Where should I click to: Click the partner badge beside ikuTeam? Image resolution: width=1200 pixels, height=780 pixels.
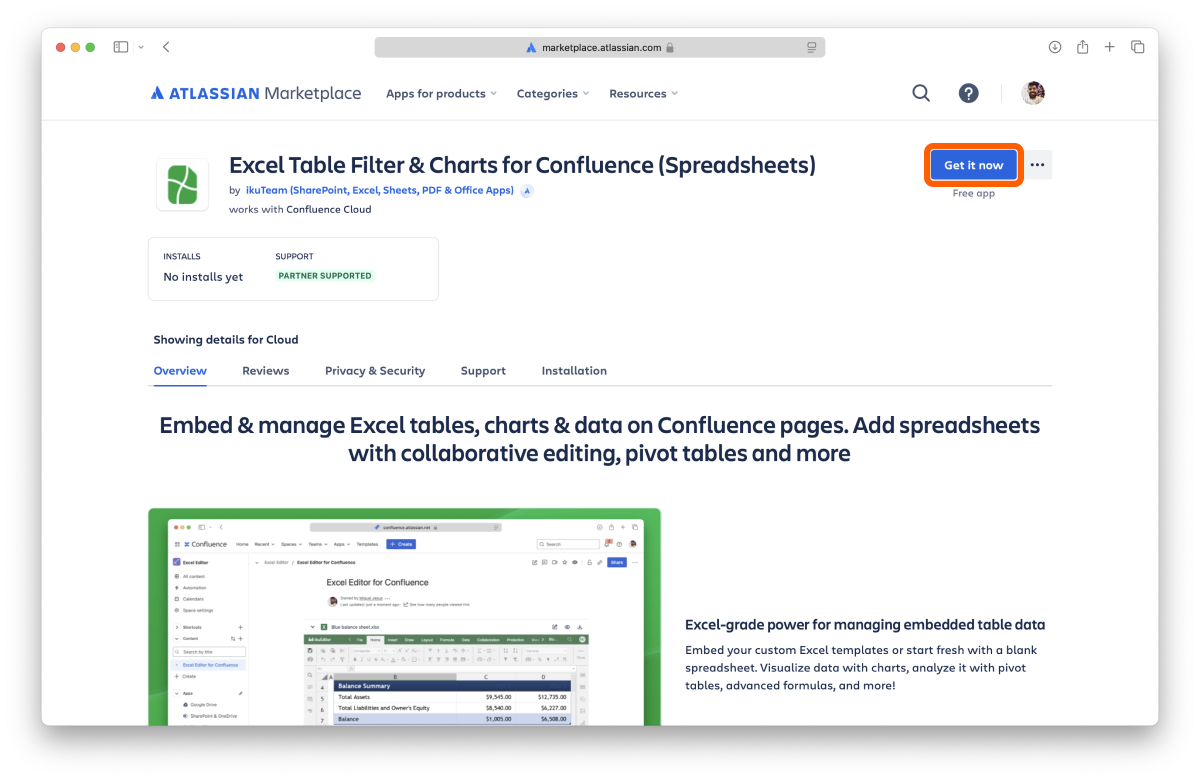527,190
